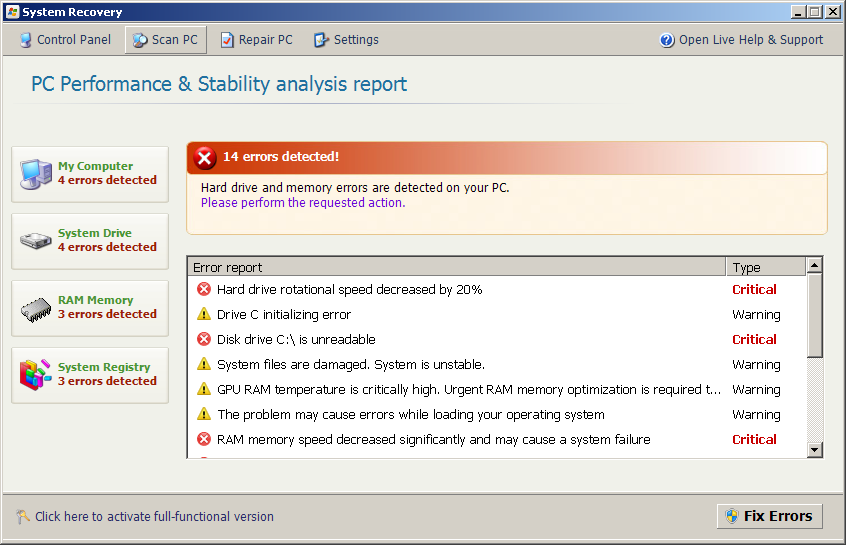Switch to the Repair PC tab

tap(256, 40)
